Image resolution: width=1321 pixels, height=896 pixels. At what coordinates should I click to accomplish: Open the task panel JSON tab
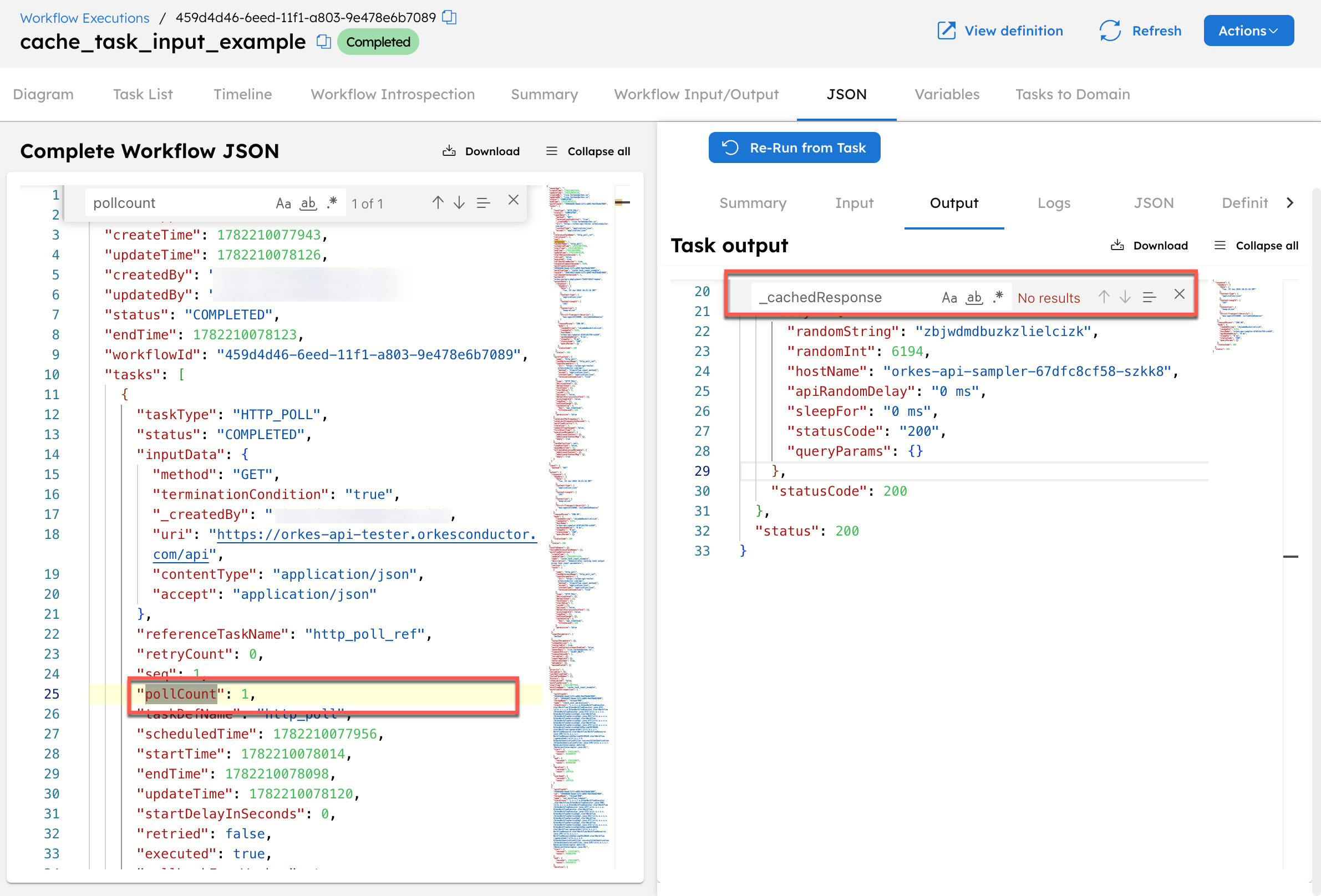point(1154,203)
